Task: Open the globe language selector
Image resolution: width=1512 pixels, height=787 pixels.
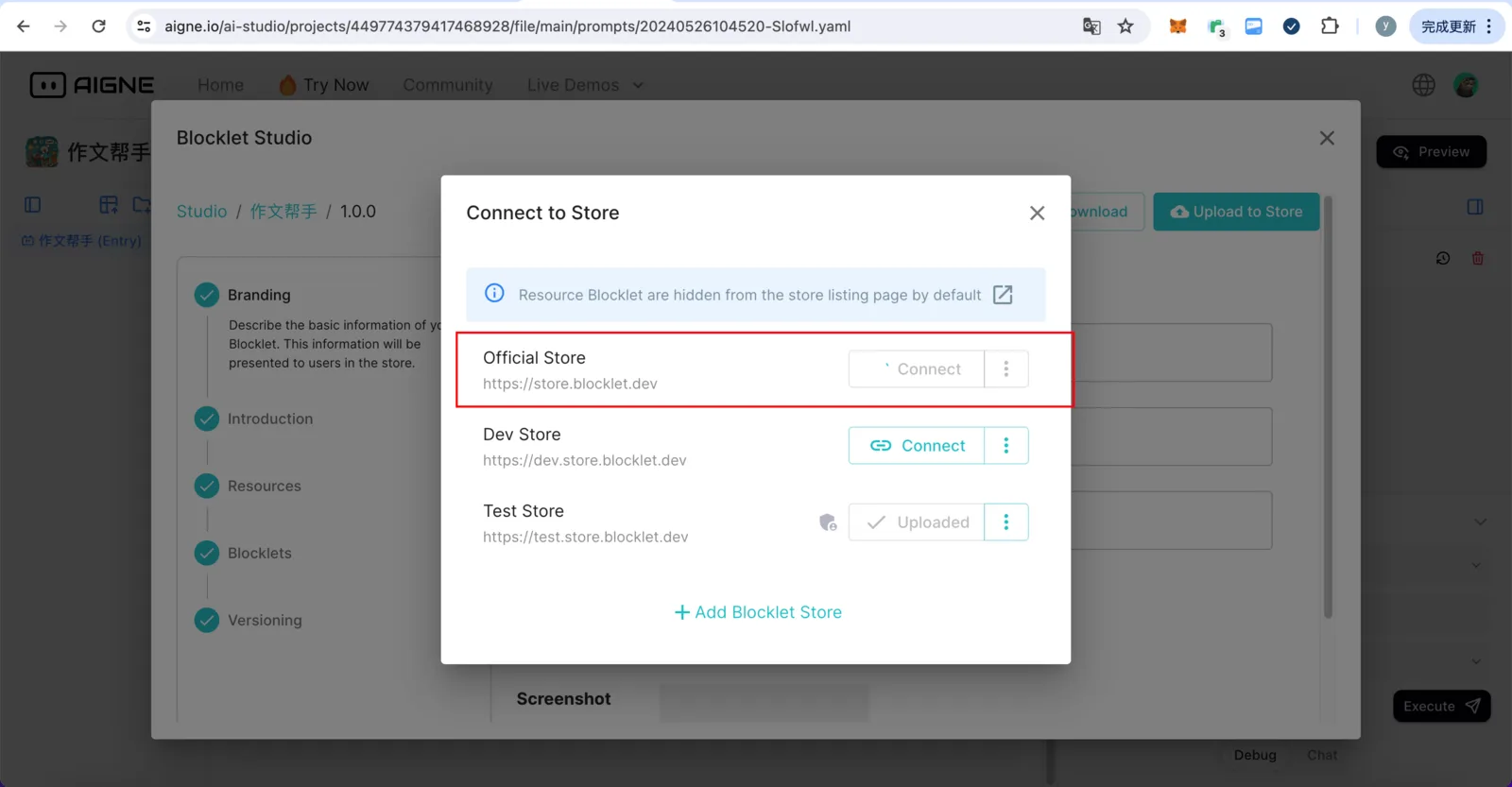Action: [1423, 85]
